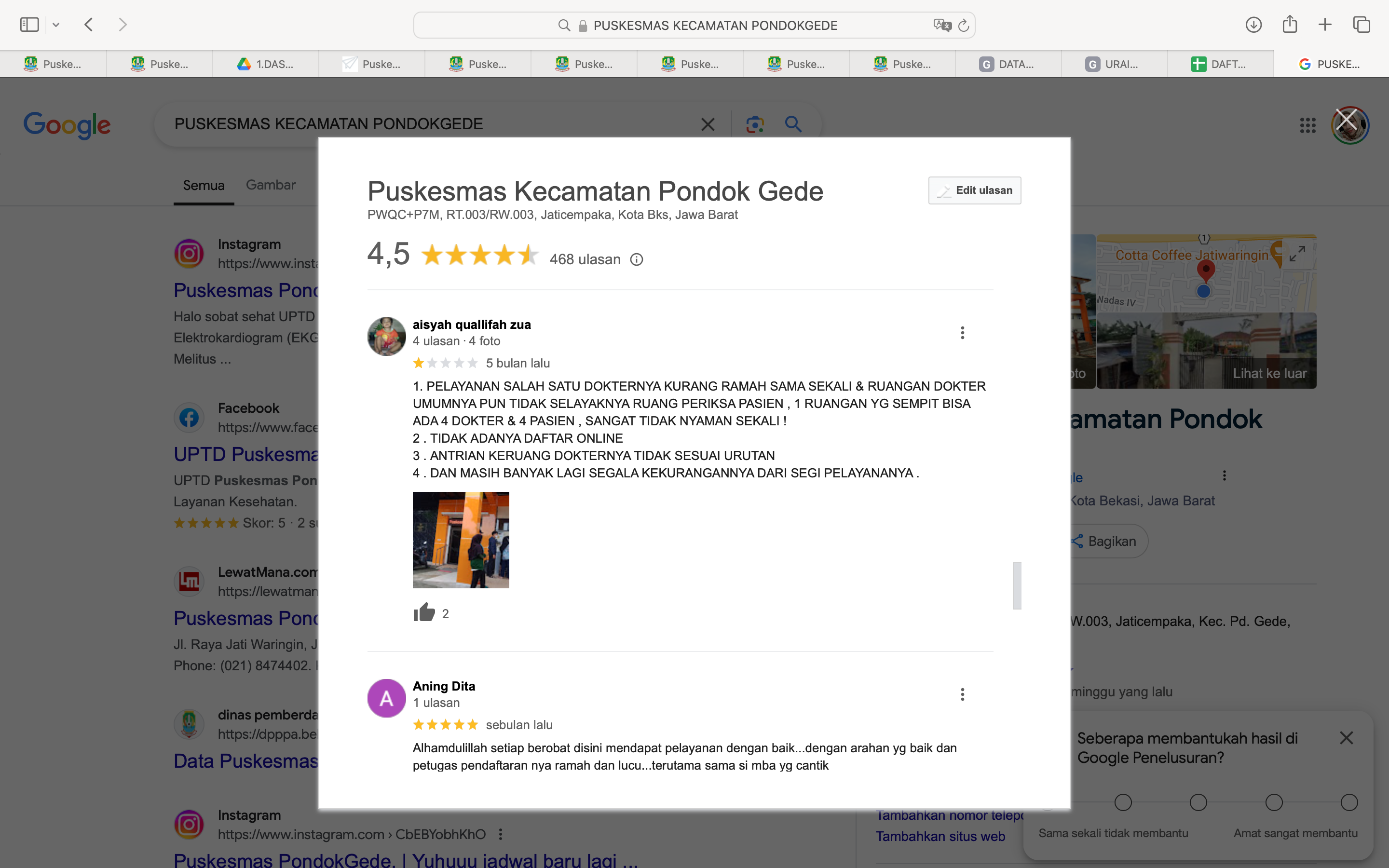
Task: Click the Safari address bar
Action: tap(694, 25)
